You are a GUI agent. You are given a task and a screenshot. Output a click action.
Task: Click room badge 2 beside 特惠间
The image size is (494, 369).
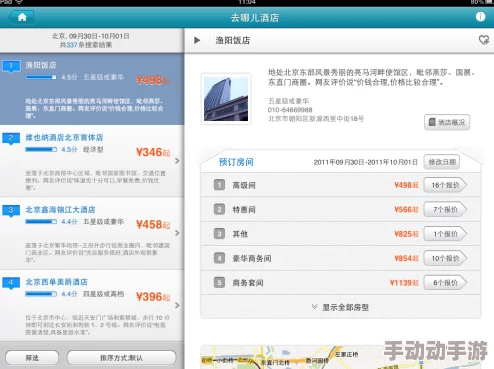click(x=219, y=209)
